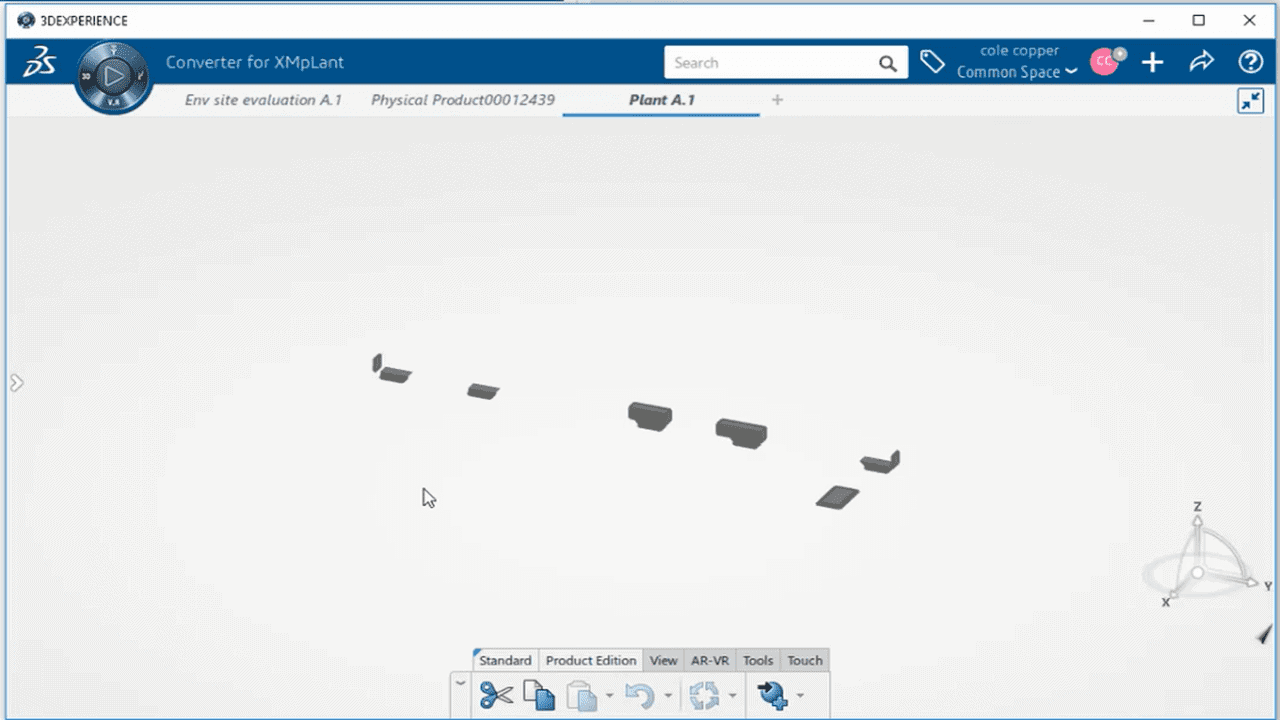Click the Cut scissors icon

tap(496, 694)
